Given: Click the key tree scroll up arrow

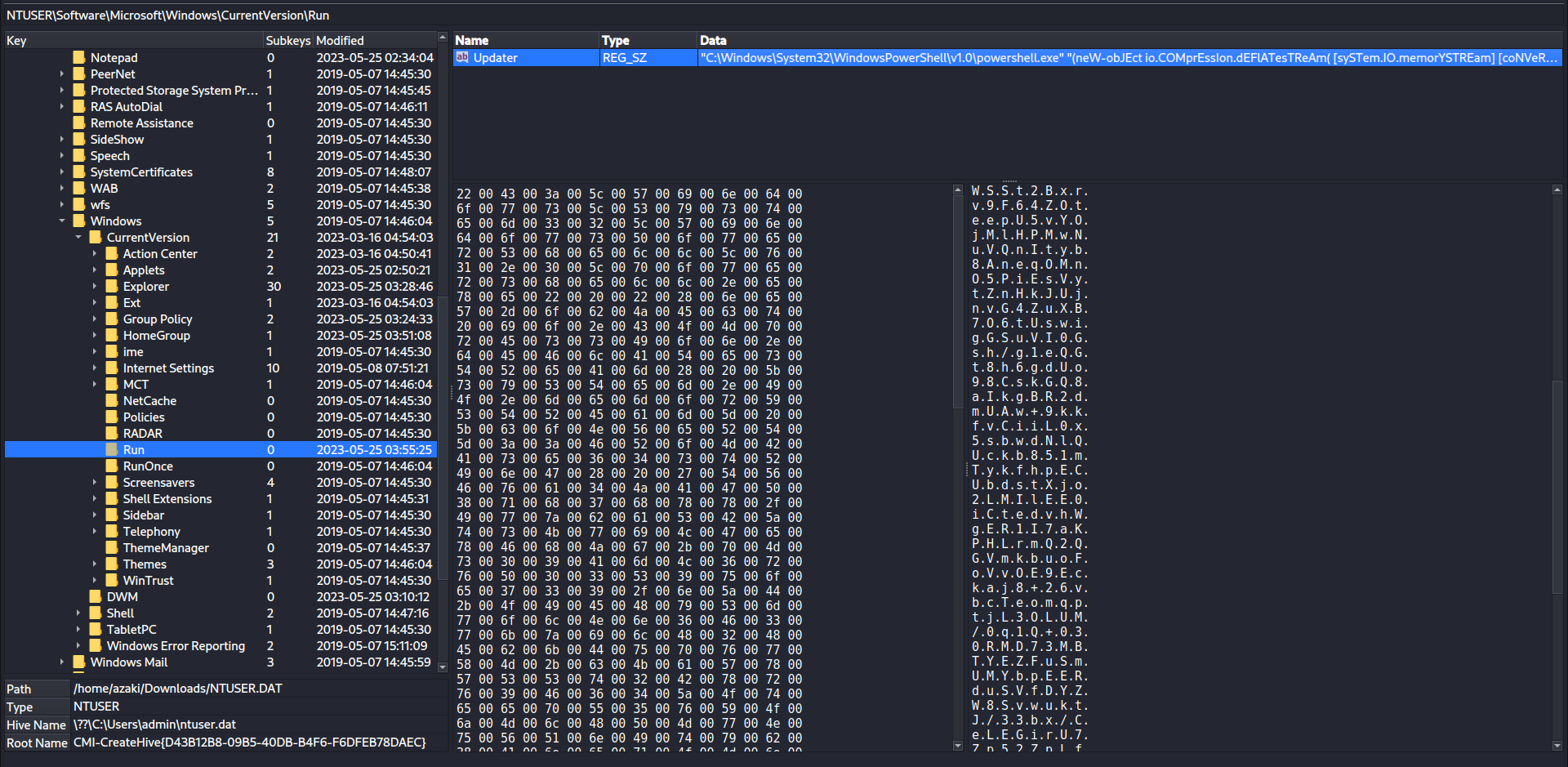Looking at the screenshot, I should [x=443, y=38].
